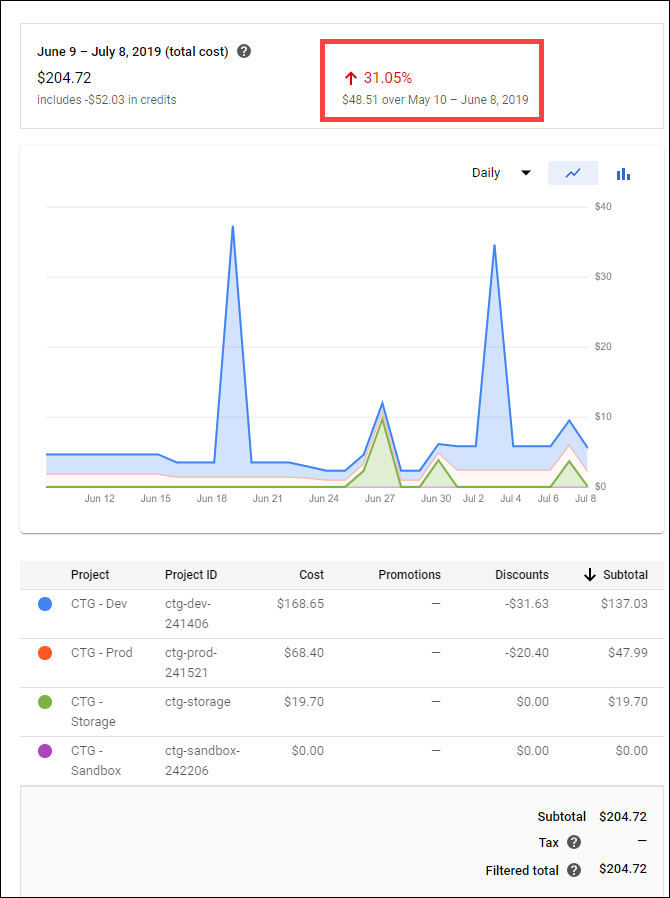
Task: Sort table by Cost column header
Action: pos(311,575)
